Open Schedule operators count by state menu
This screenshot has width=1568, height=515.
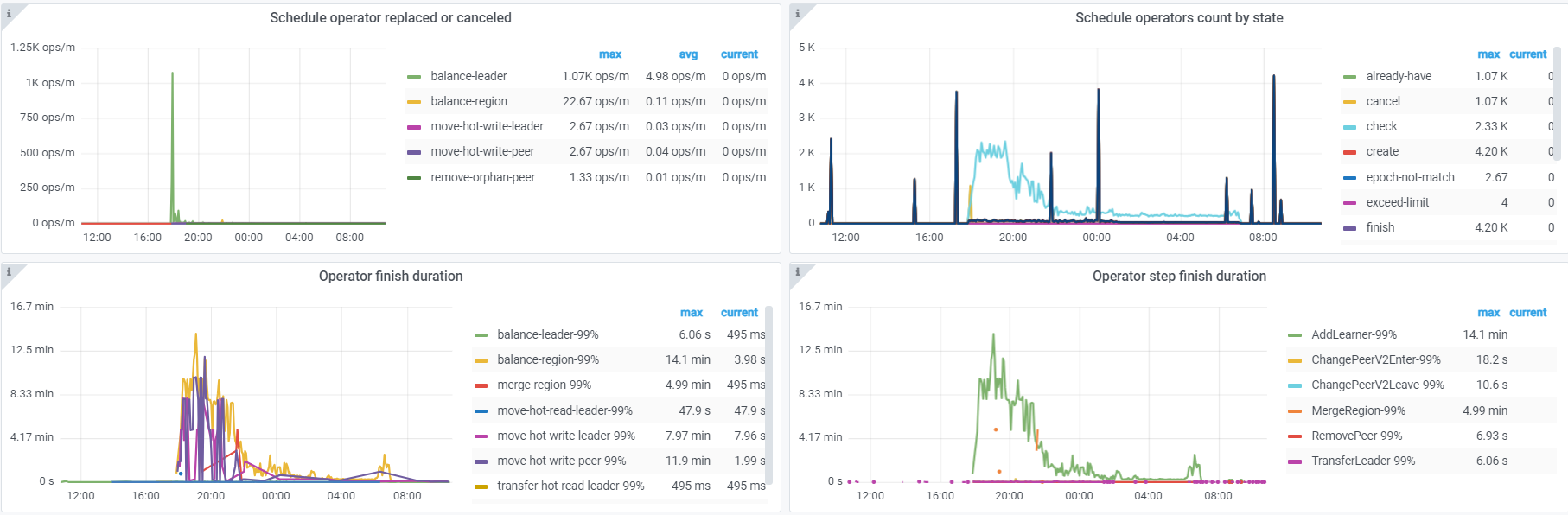click(1179, 18)
